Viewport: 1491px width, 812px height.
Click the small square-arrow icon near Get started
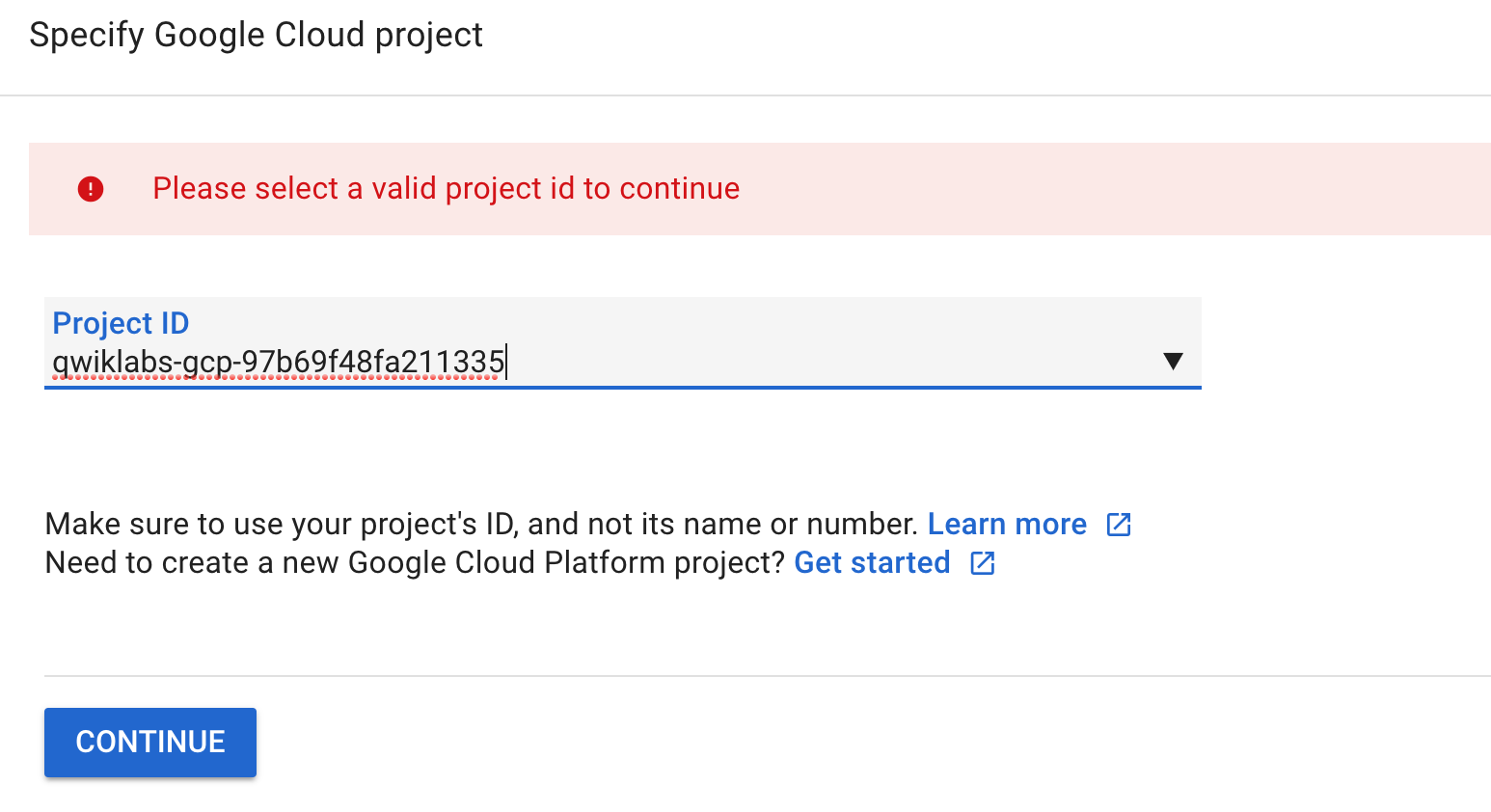click(982, 563)
